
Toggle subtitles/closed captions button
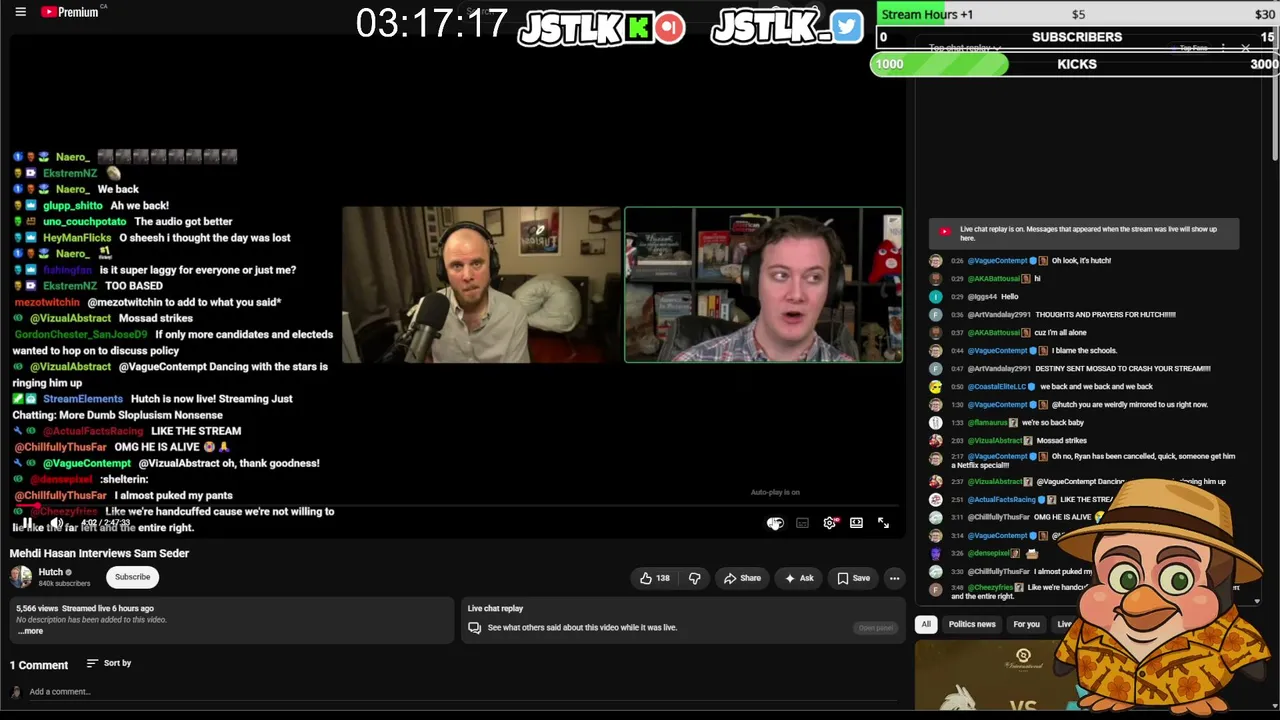[802, 523]
